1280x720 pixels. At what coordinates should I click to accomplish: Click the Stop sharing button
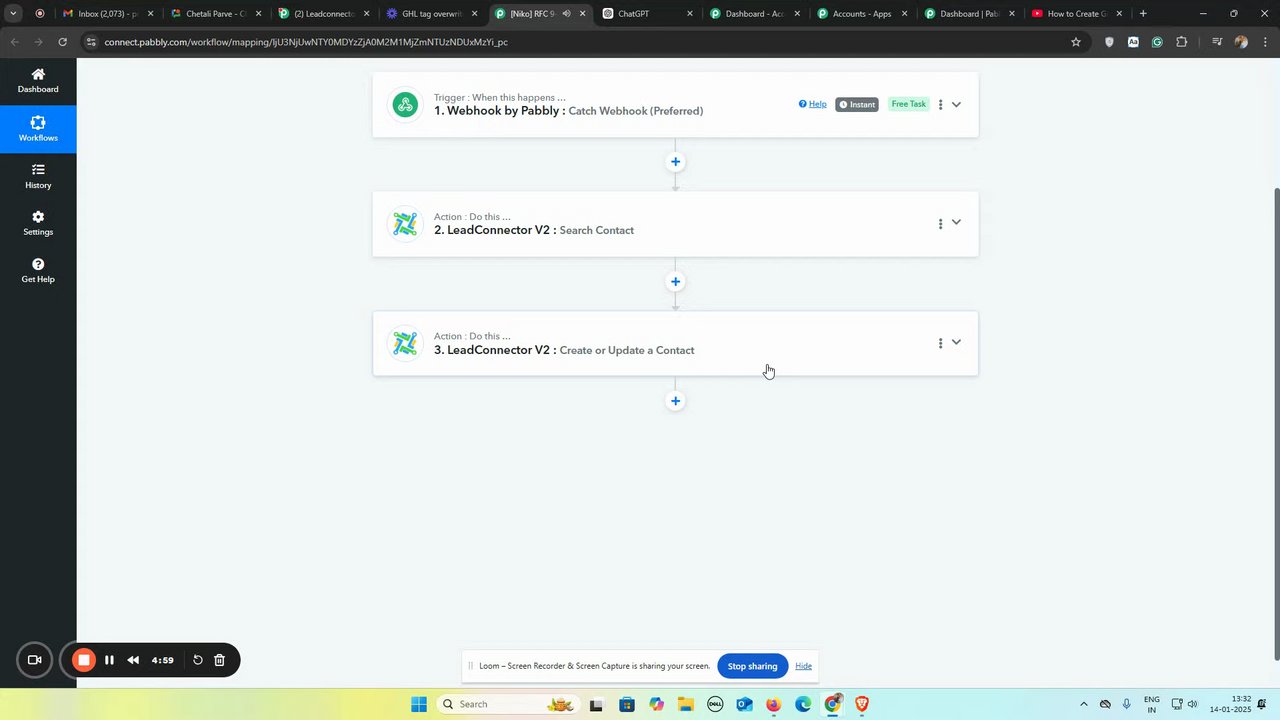pos(752,666)
